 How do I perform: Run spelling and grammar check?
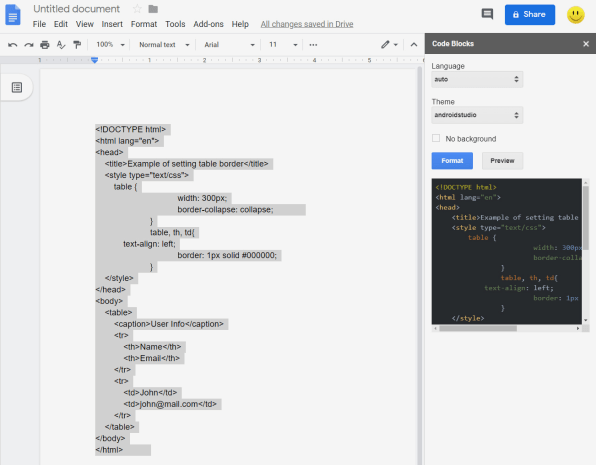pos(61,45)
